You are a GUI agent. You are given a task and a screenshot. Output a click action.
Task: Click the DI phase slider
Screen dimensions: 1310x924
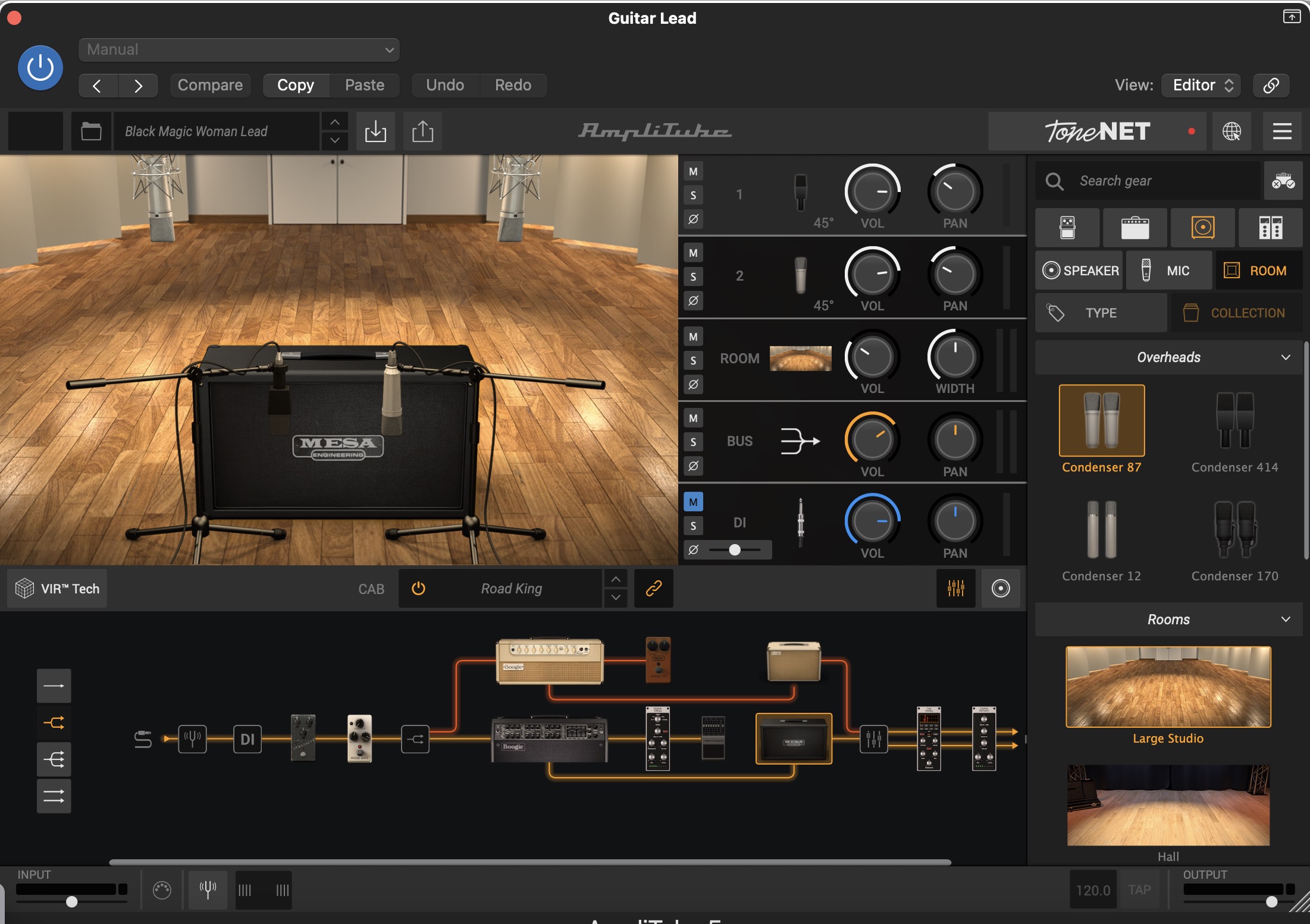pyautogui.click(x=735, y=550)
